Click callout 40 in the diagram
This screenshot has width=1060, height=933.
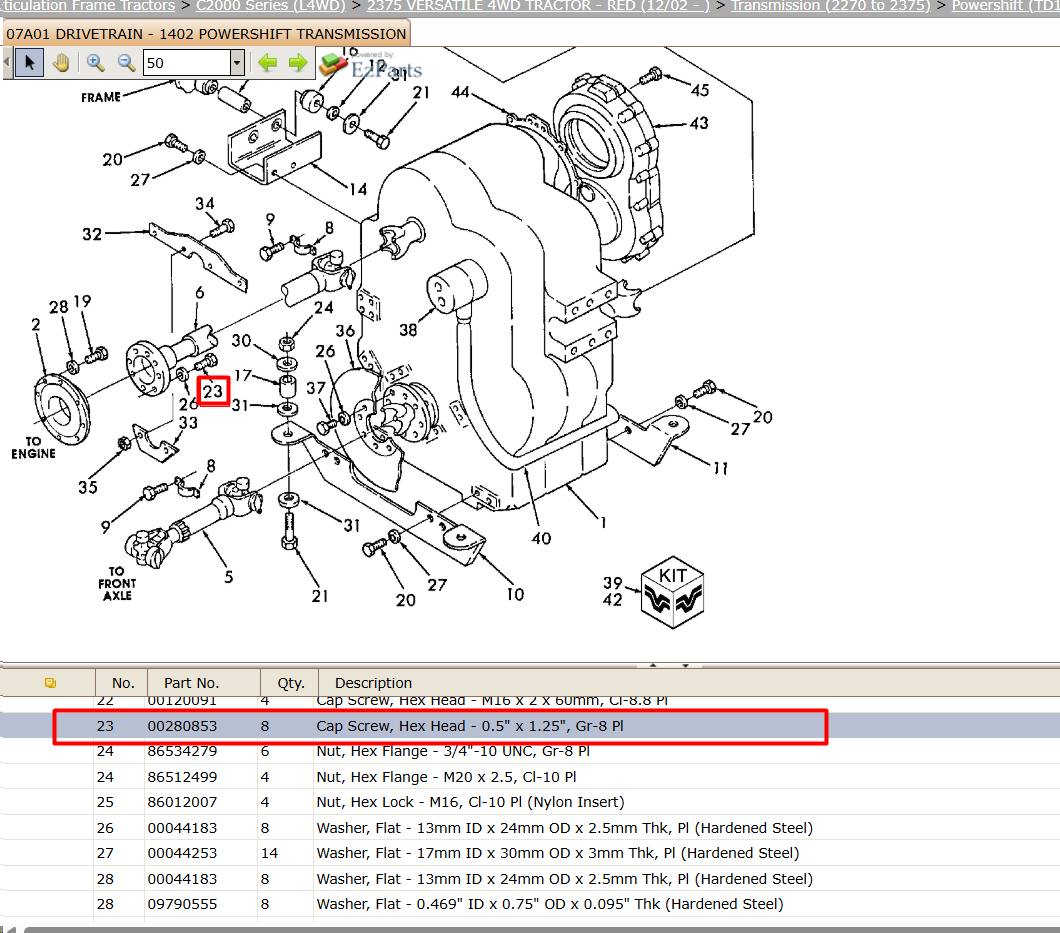click(541, 539)
